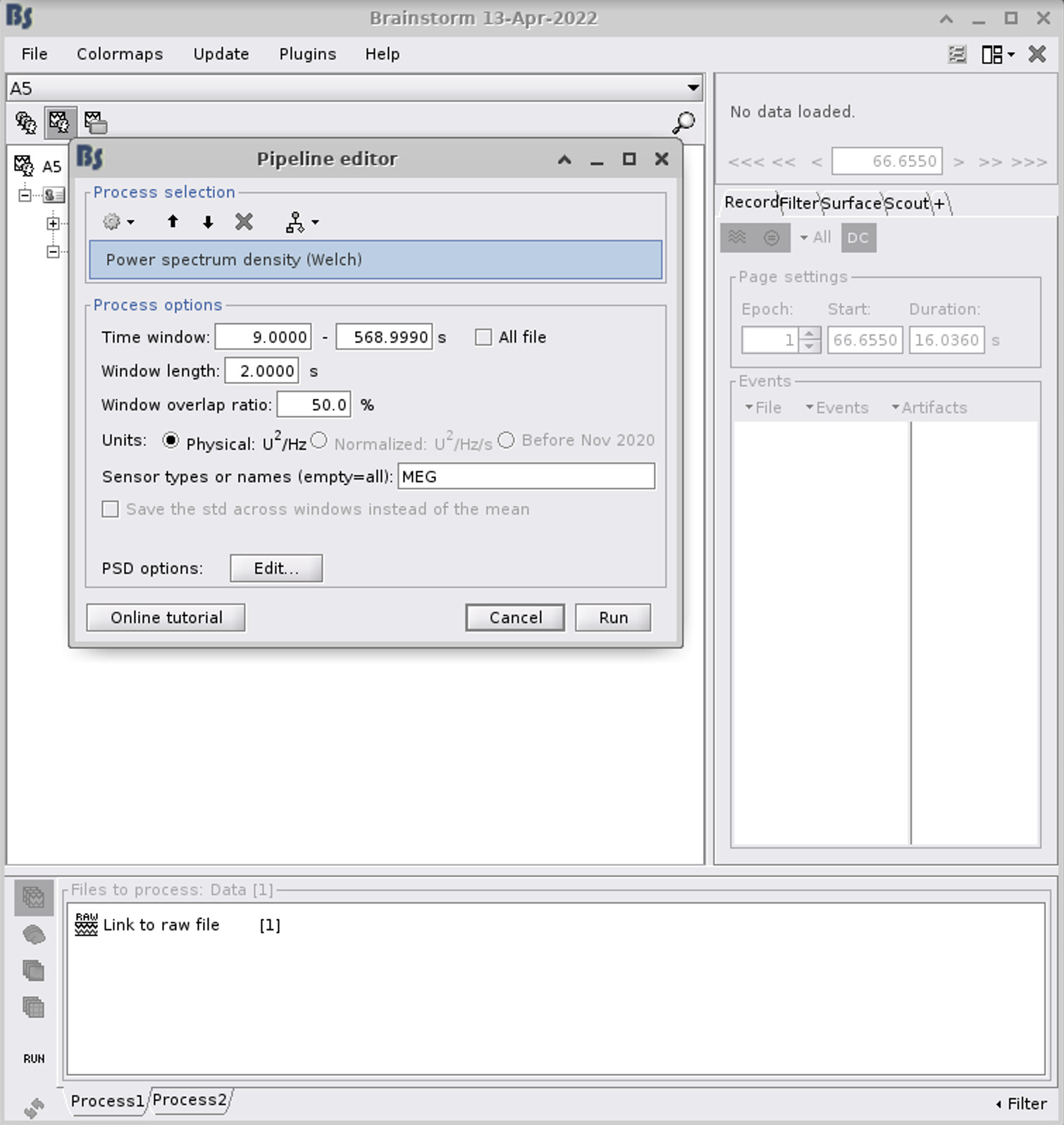
Task: Switch to the Filter tab in right panel
Action: [x=799, y=203]
